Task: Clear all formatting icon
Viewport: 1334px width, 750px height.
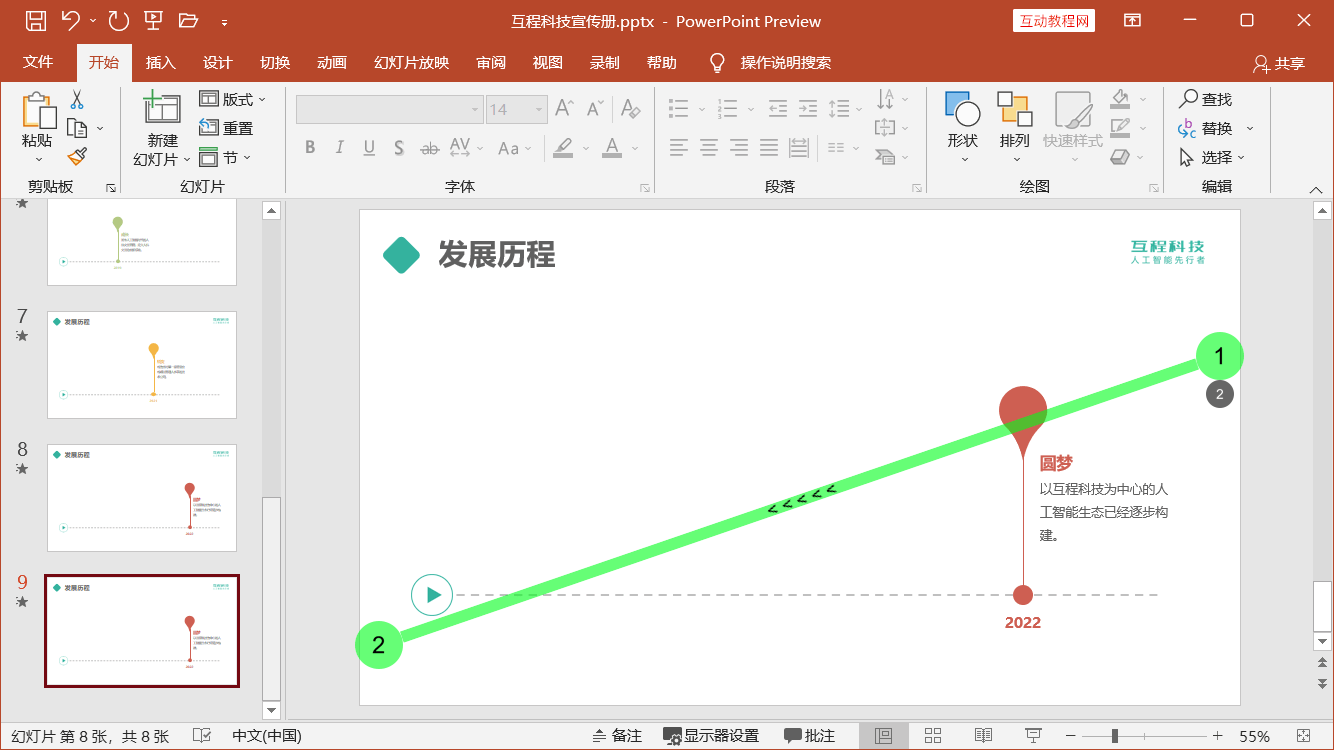Action: (630, 108)
